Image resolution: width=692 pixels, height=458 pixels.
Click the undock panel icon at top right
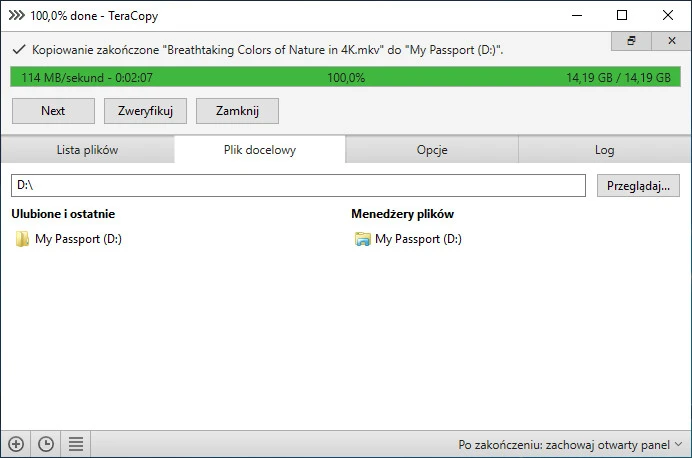(632, 41)
